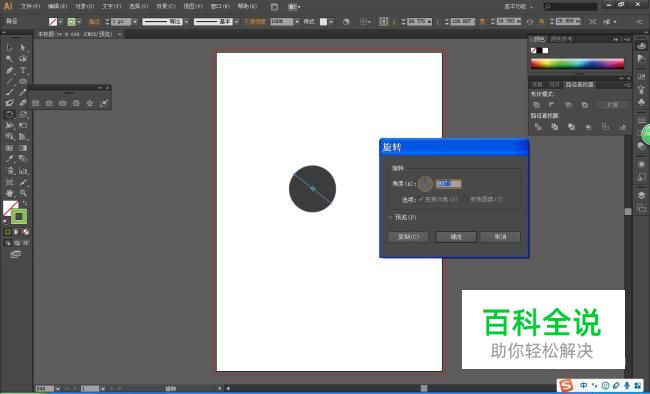The image size is (650, 394).
Task: Toggle 变换图案 checkbox in Rotate dialog
Action: (465, 199)
